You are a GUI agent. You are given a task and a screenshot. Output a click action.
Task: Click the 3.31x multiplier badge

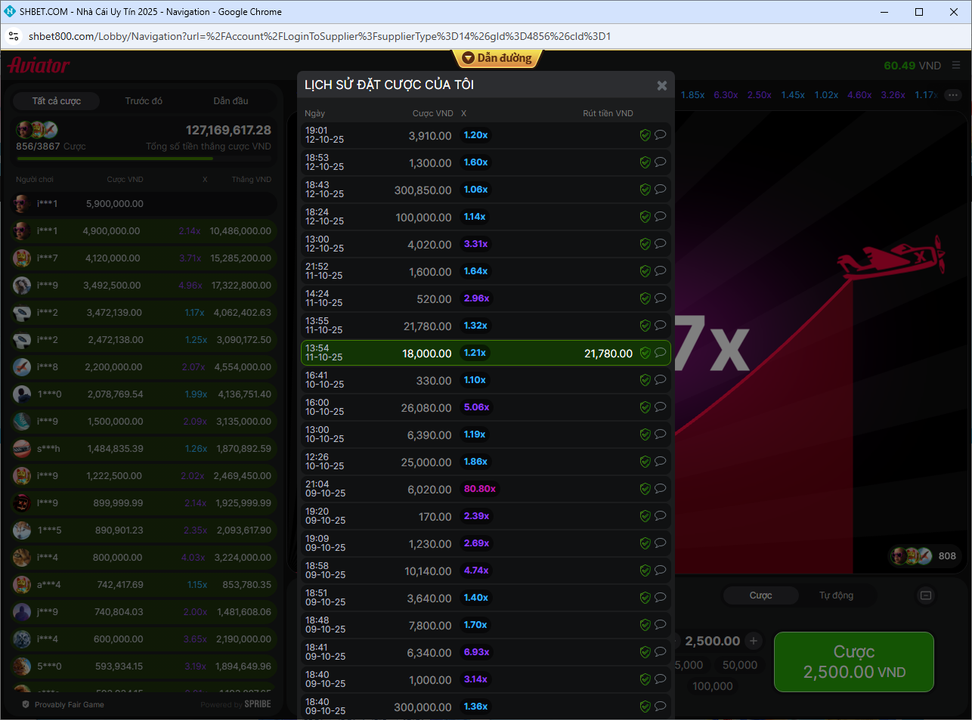[x=475, y=244]
